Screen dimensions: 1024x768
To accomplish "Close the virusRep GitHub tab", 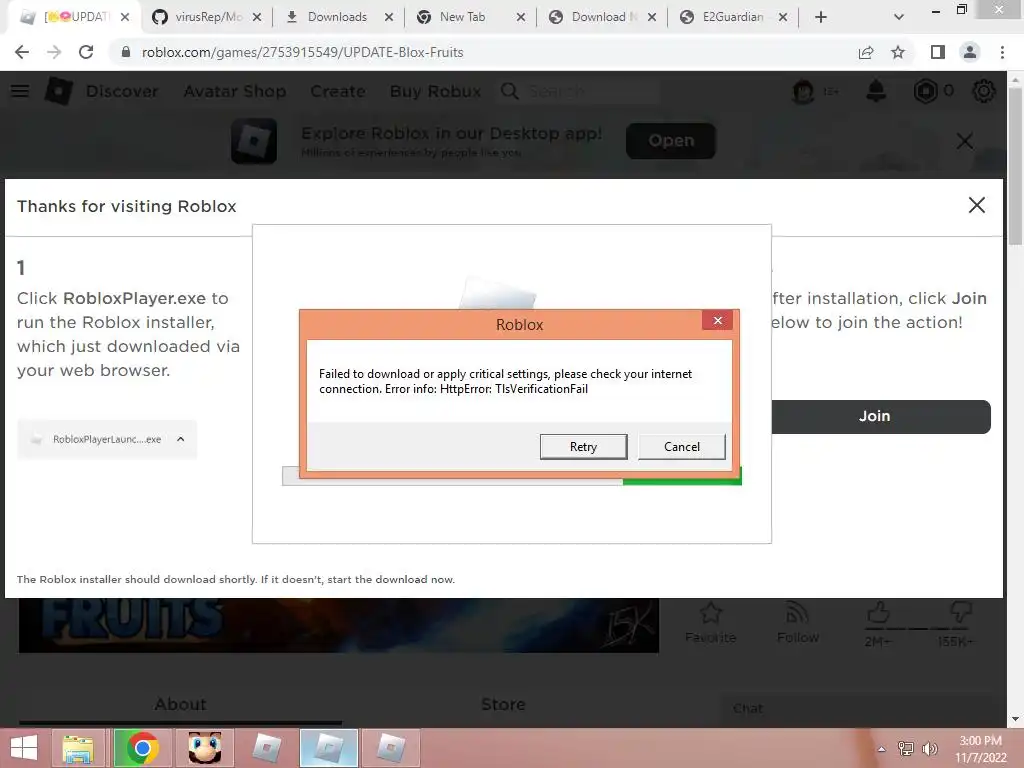I will [257, 17].
